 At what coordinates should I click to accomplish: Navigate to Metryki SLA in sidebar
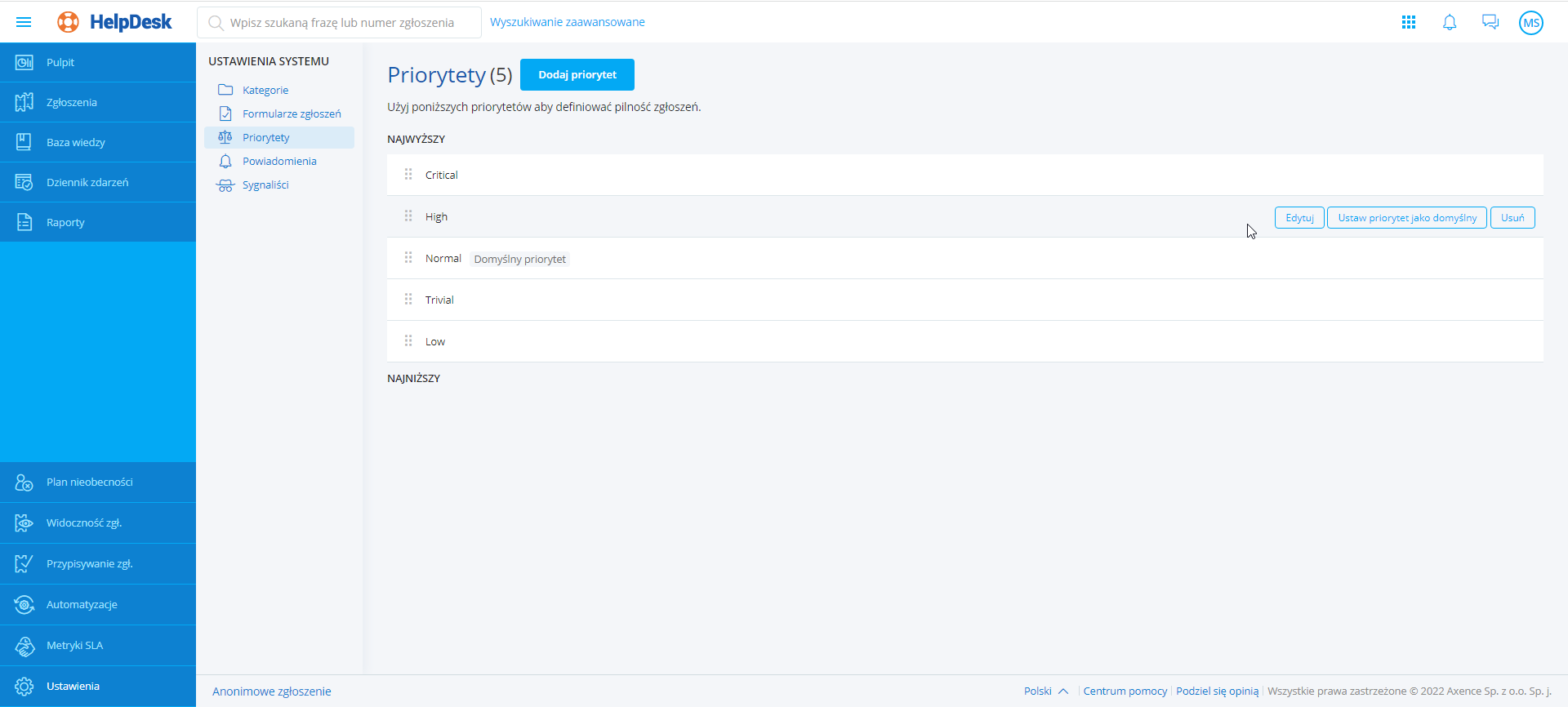75,646
